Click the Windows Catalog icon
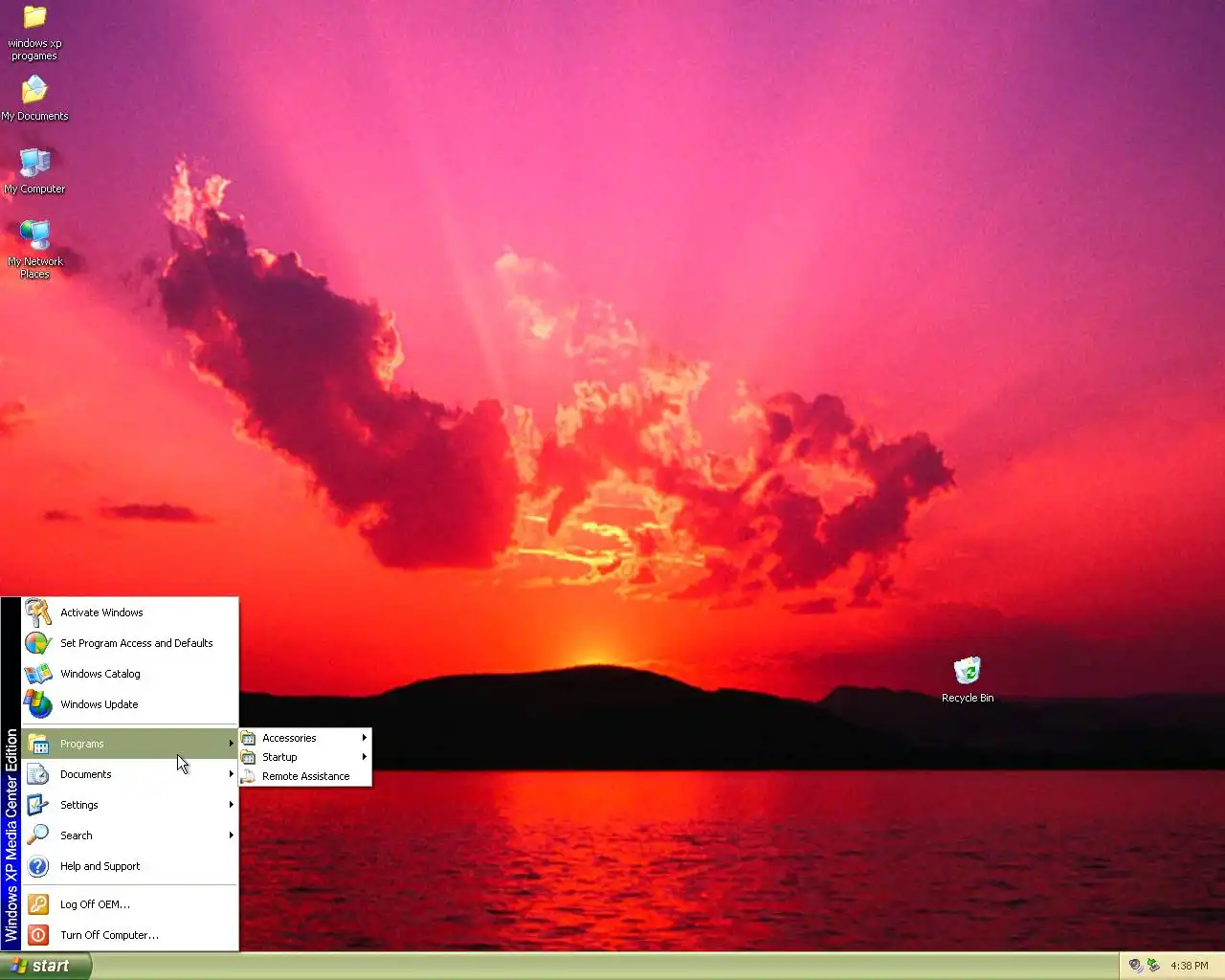The width and height of the screenshot is (1225, 980). tap(38, 674)
